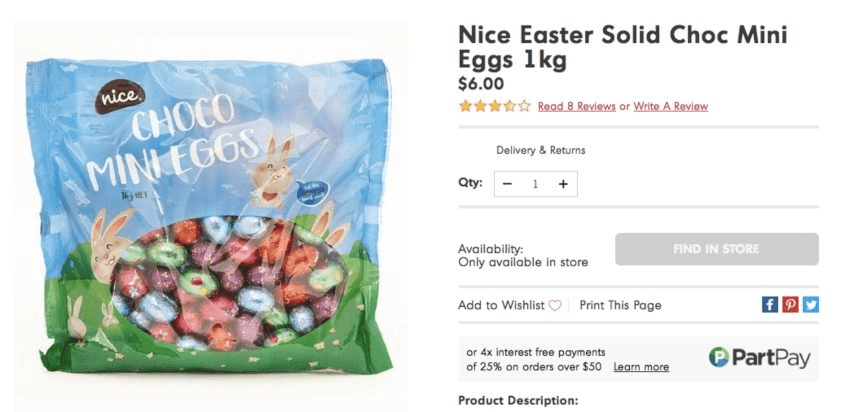850x412 pixels.
Task: Follow the Write A Review link
Action: [670, 106]
